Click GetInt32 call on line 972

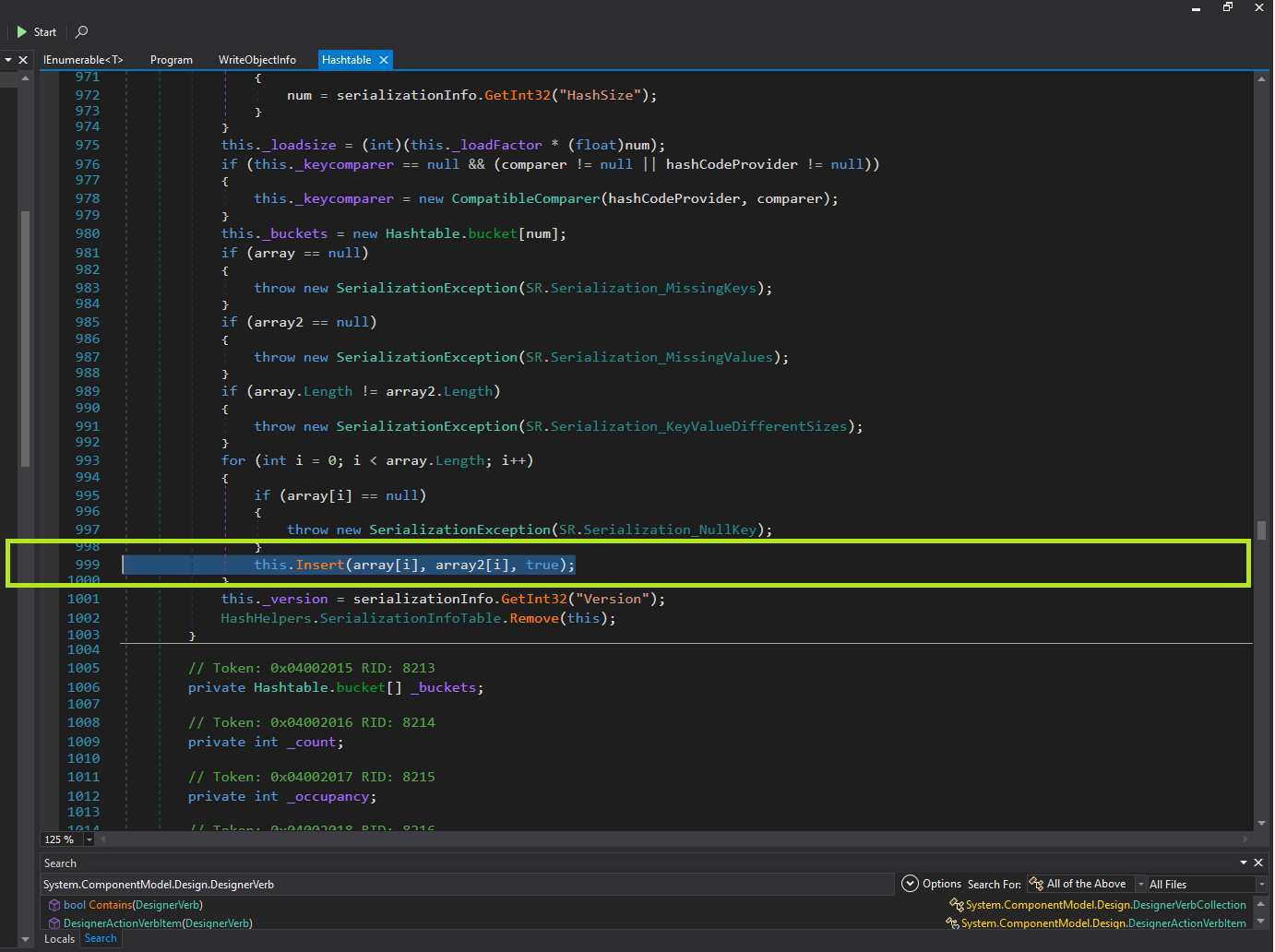tap(518, 95)
